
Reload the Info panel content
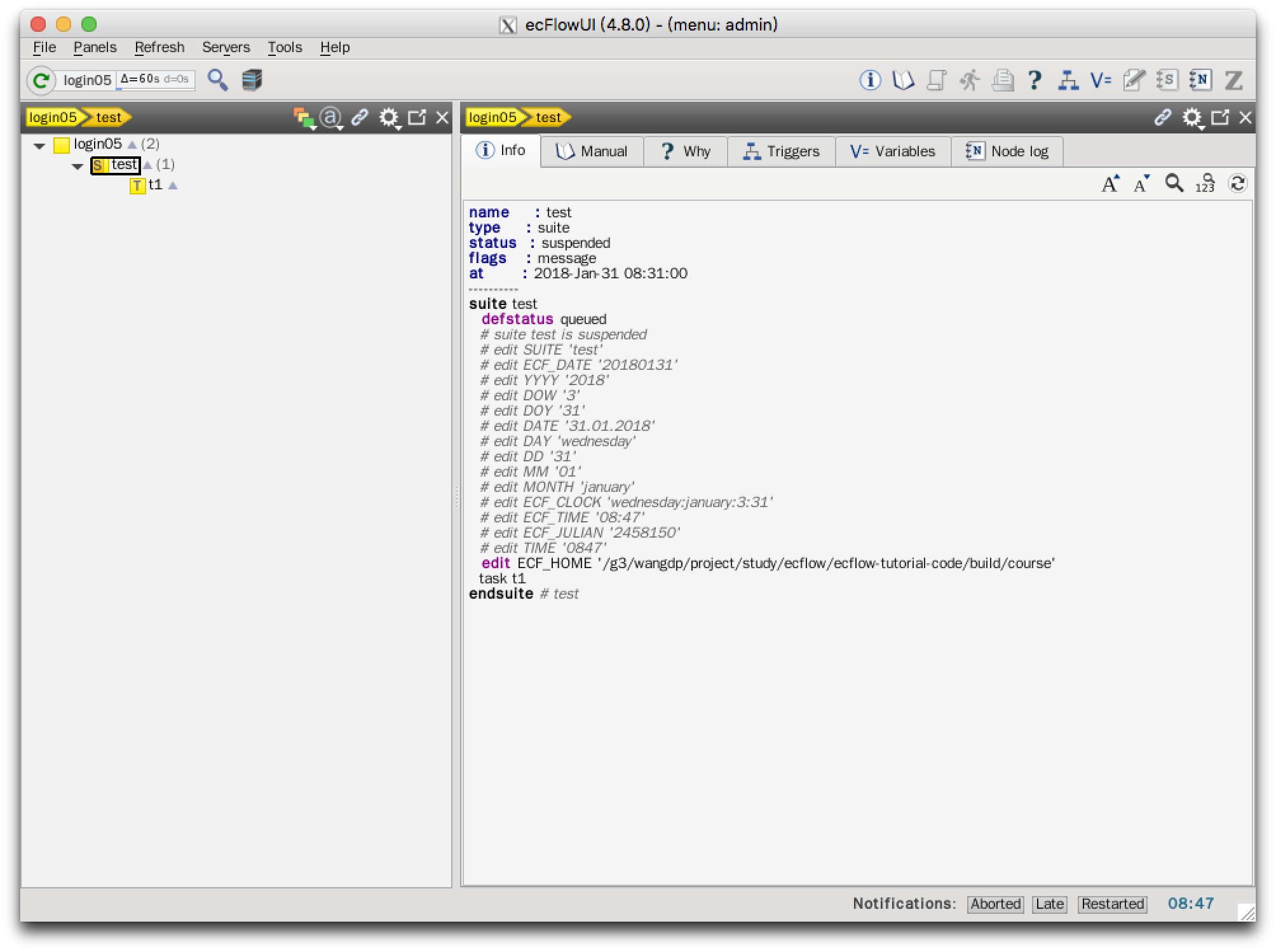pyautogui.click(x=1237, y=184)
